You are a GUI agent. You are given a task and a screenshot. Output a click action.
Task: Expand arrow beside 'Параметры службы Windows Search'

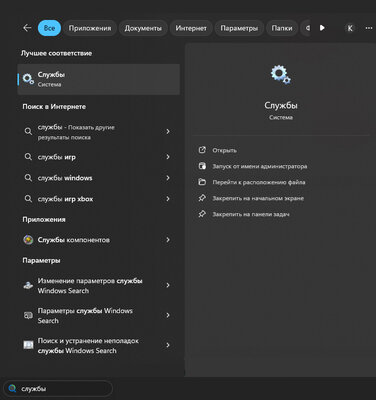[168, 315]
